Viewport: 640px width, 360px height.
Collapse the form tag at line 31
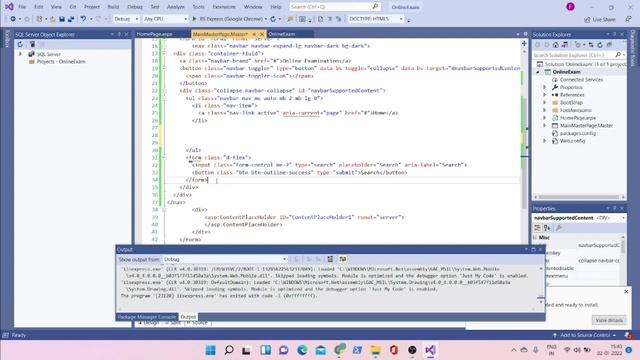(x=164, y=158)
